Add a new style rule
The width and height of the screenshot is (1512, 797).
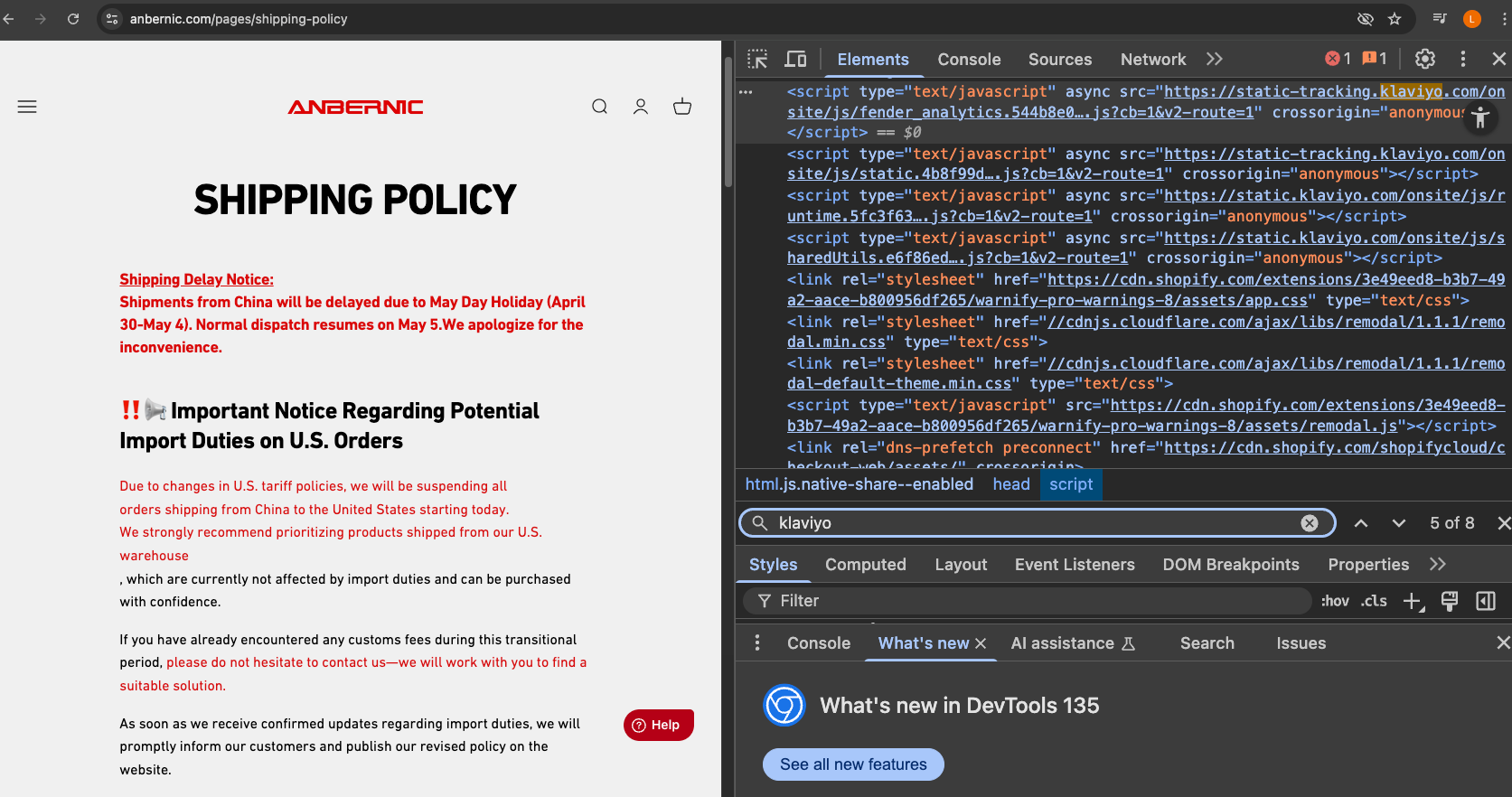pyautogui.click(x=1413, y=601)
